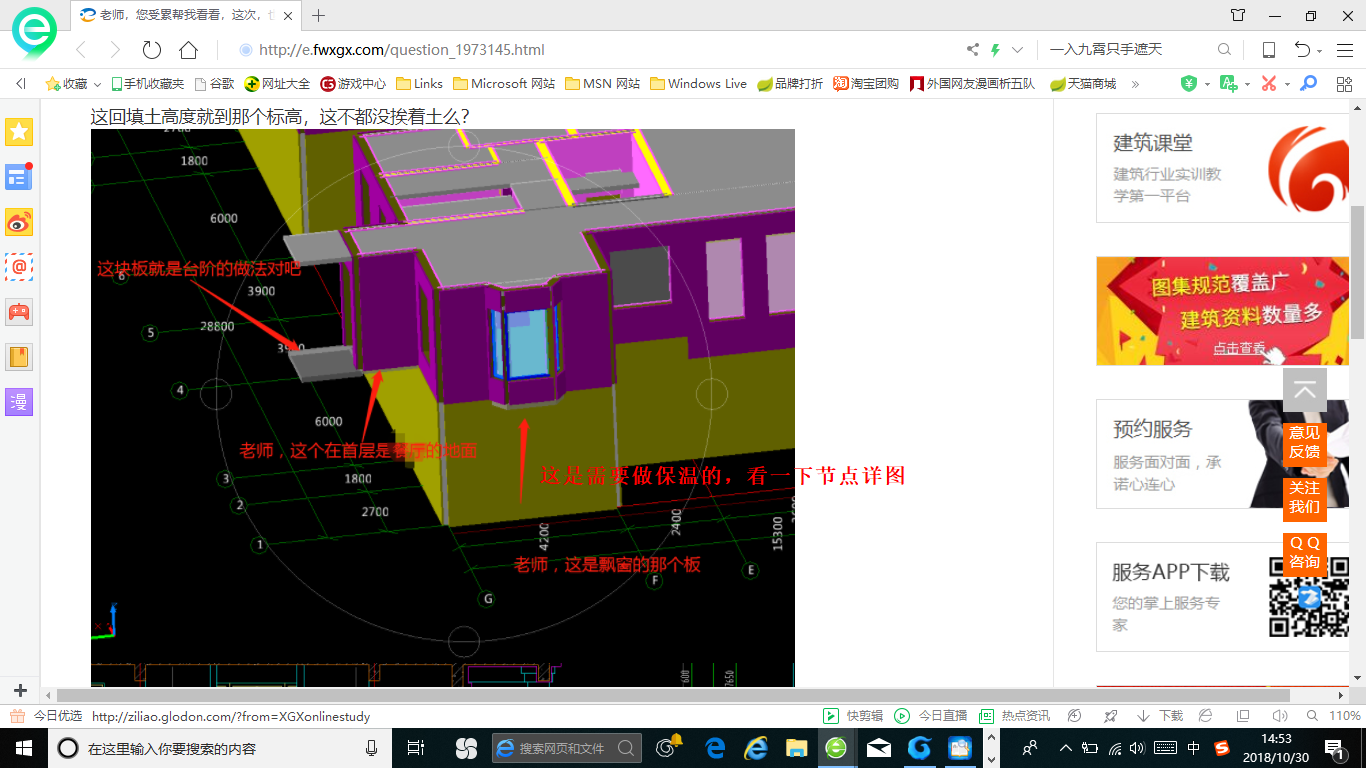The image size is (1366, 768).
Task: Open the 网址大全 bookmark
Action: [277, 84]
